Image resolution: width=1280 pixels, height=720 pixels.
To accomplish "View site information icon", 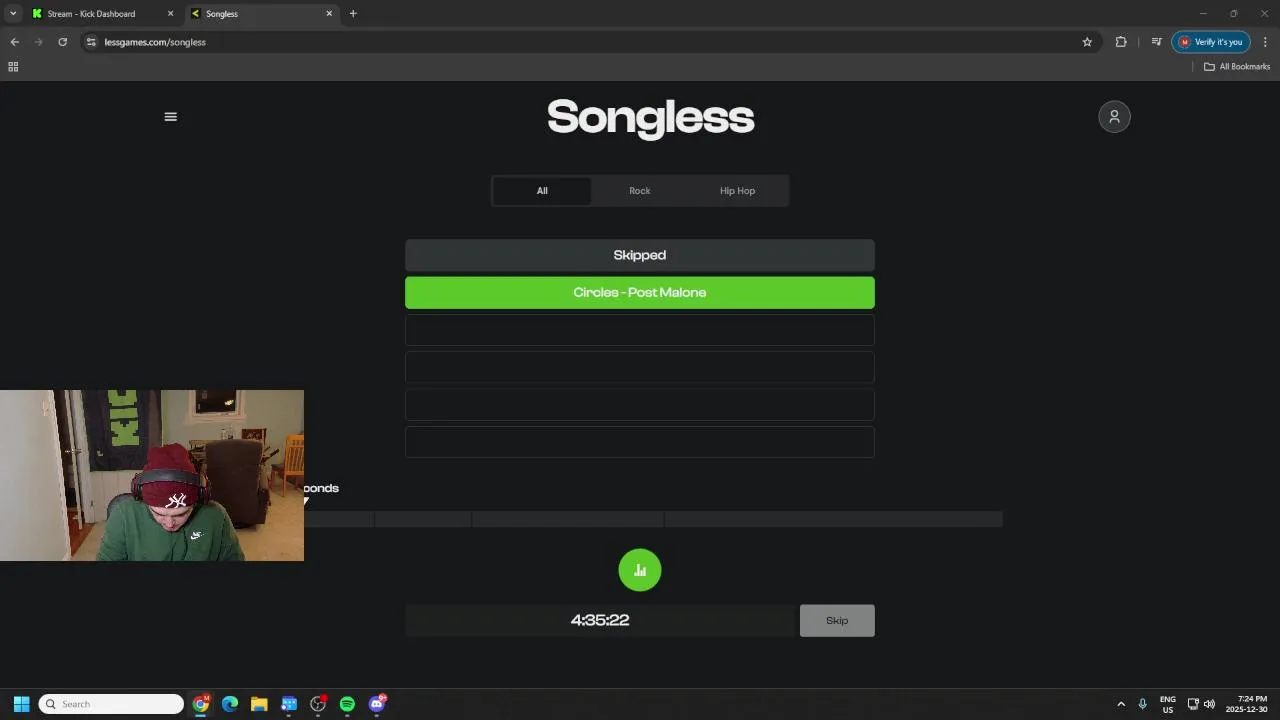I will click(x=91, y=42).
